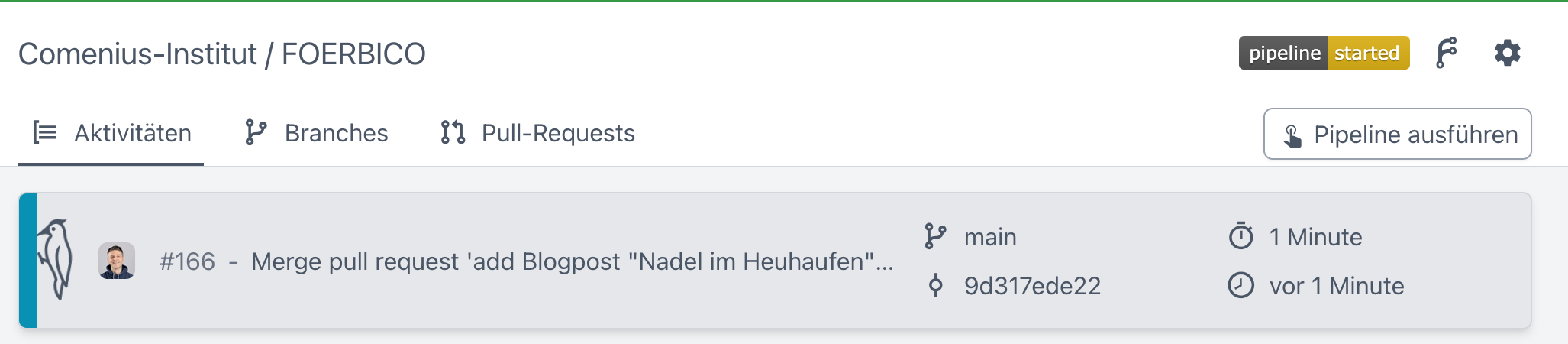Click the pipeline started status badge
Viewport: 1568px width, 344px height.
click(1324, 54)
